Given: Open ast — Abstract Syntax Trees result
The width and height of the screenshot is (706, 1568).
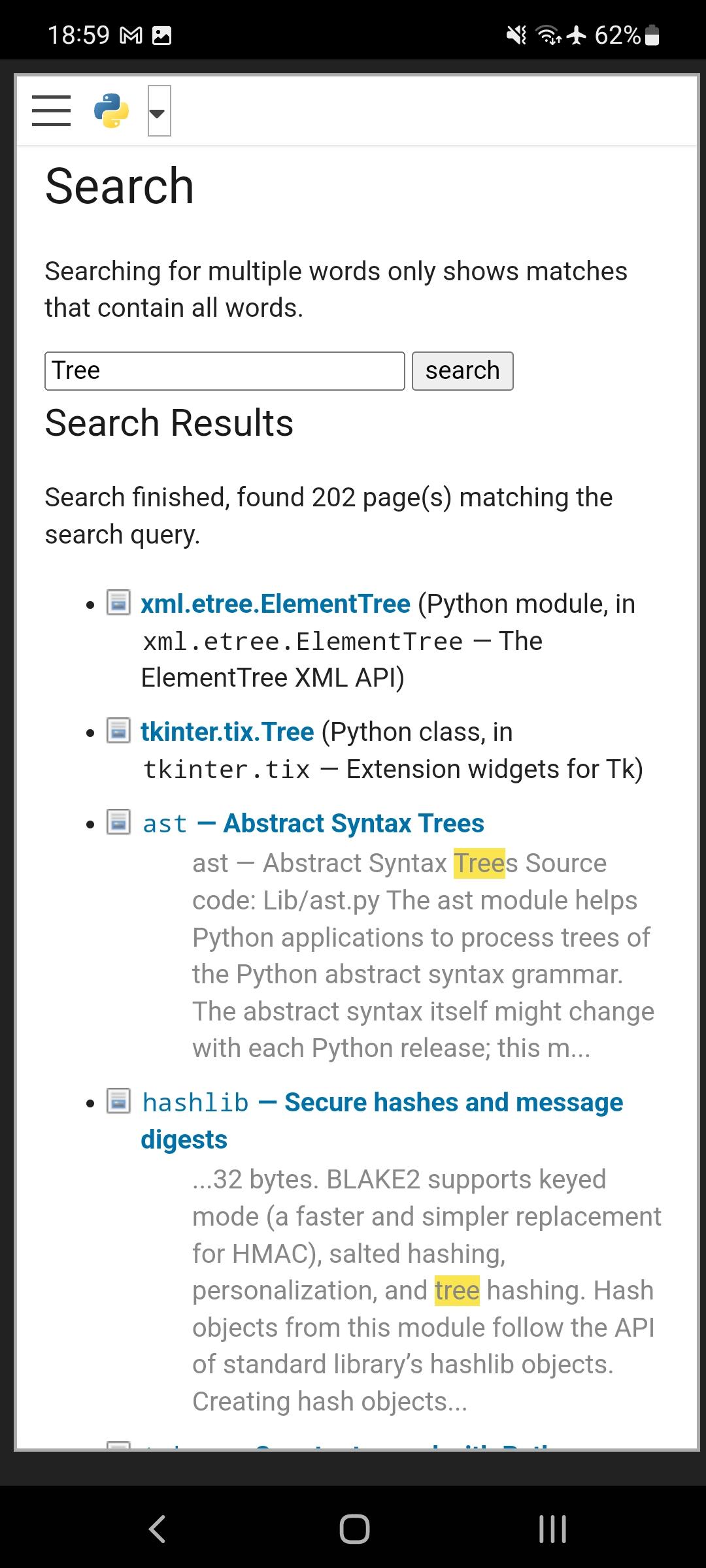Looking at the screenshot, I should click(x=314, y=824).
